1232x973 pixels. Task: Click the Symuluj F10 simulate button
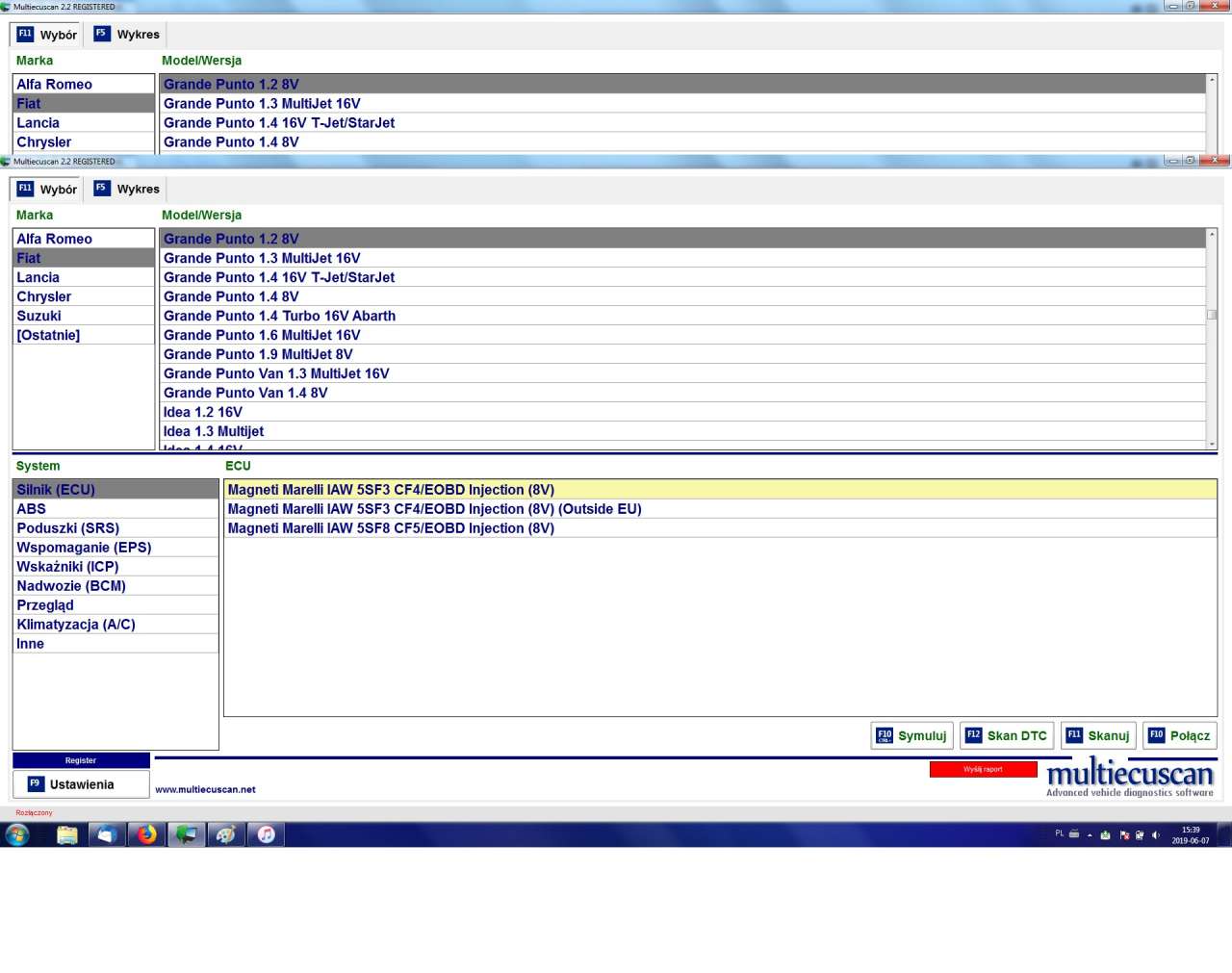tap(911, 736)
